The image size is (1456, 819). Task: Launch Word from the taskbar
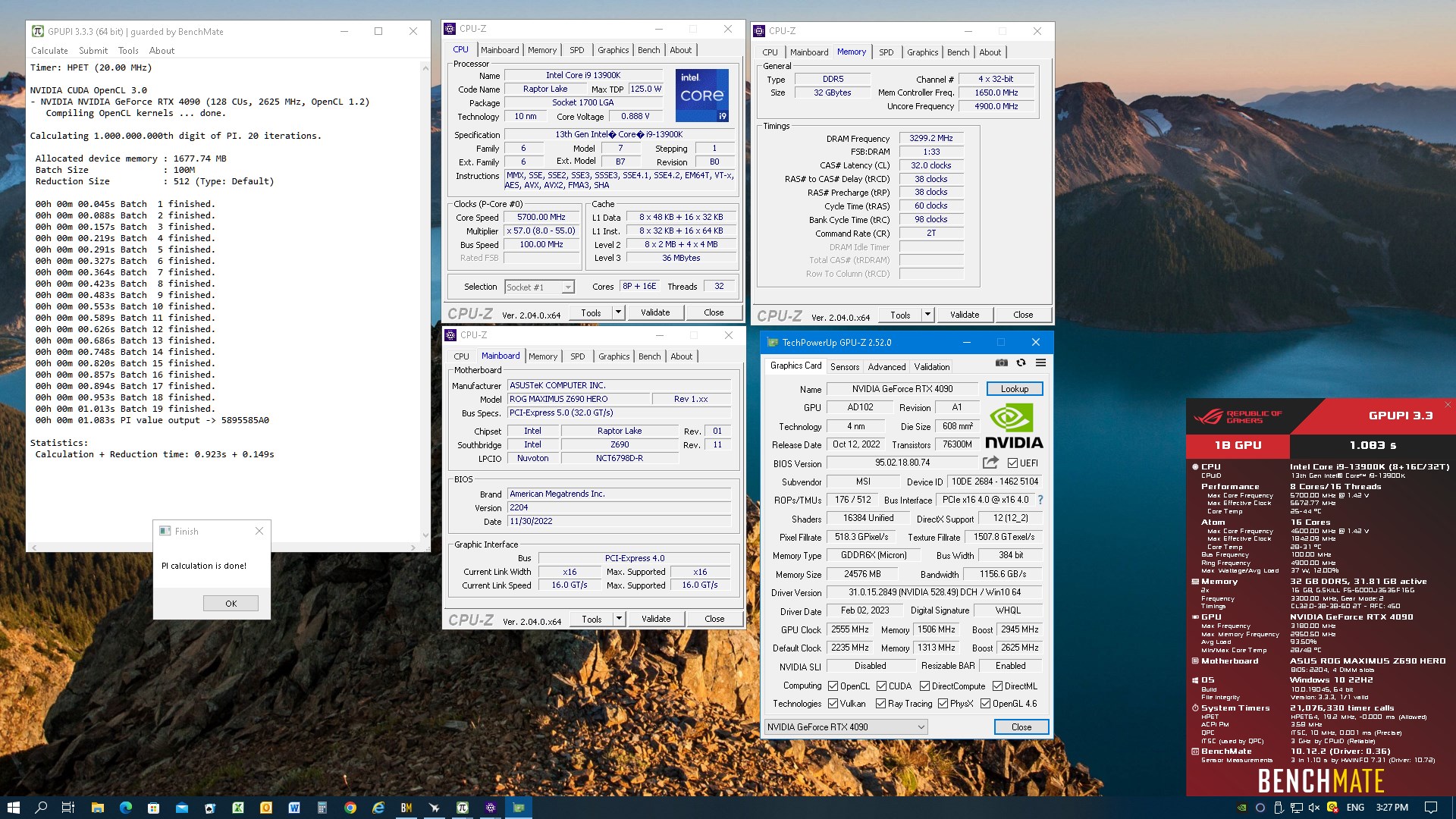pyautogui.click(x=294, y=808)
